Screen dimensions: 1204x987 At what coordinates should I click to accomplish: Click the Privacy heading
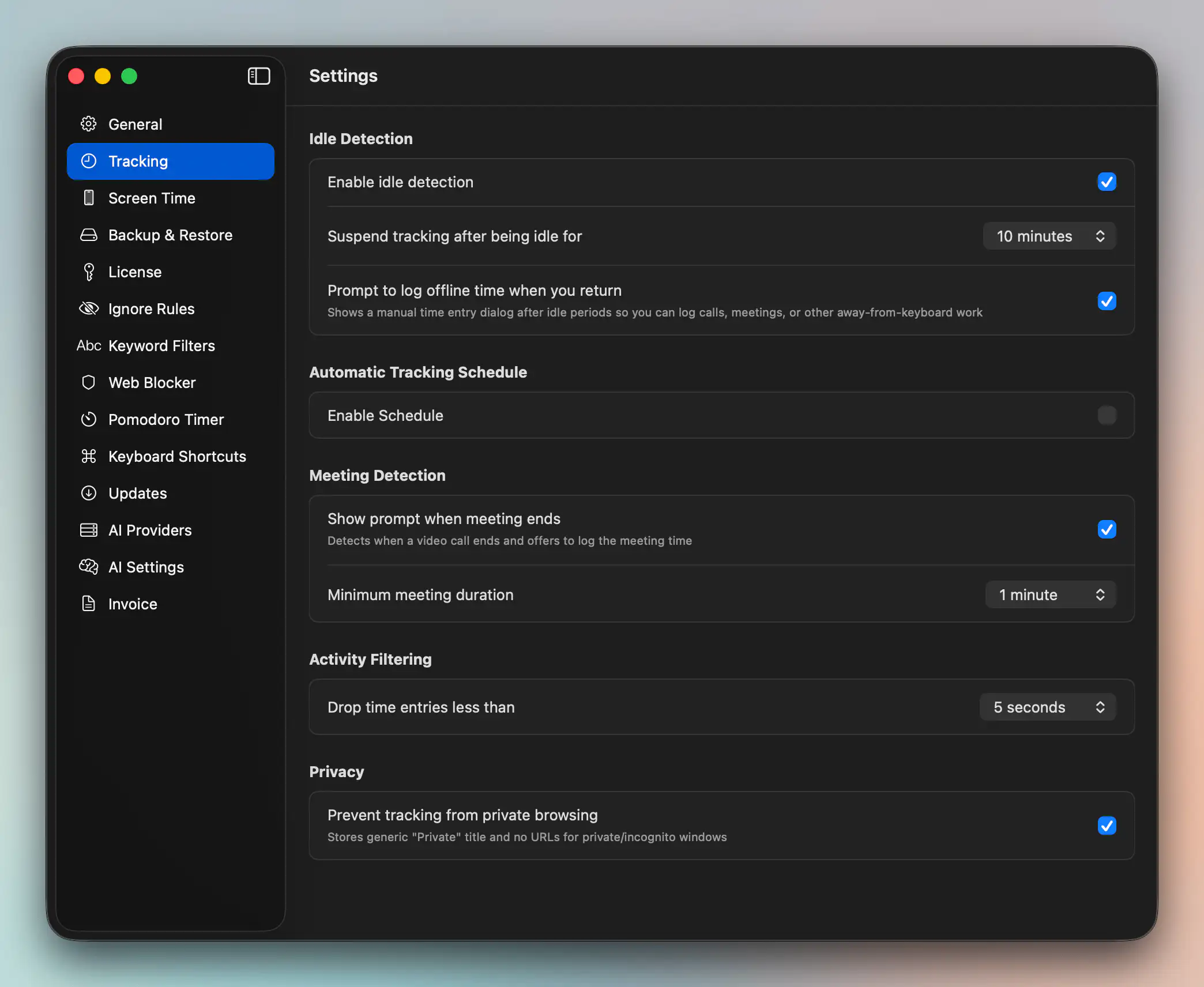click(x=336, y=771)
